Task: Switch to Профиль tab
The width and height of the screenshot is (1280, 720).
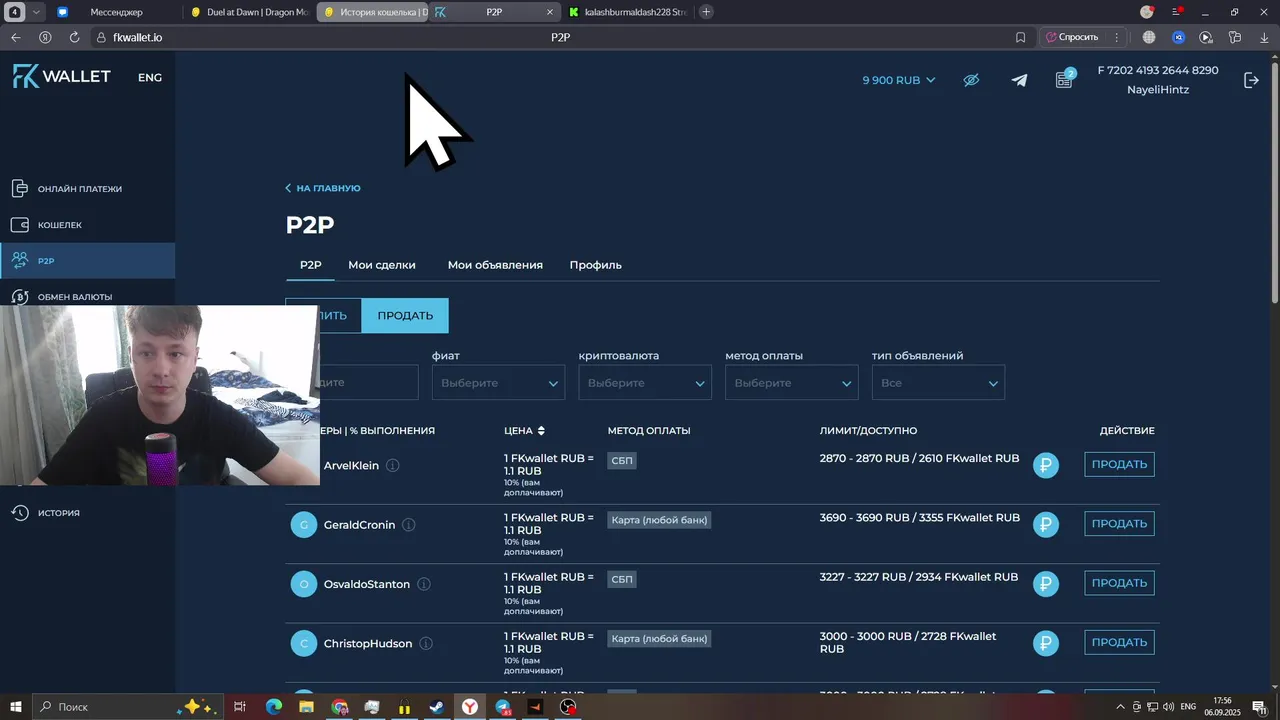Action: (596, 265)
